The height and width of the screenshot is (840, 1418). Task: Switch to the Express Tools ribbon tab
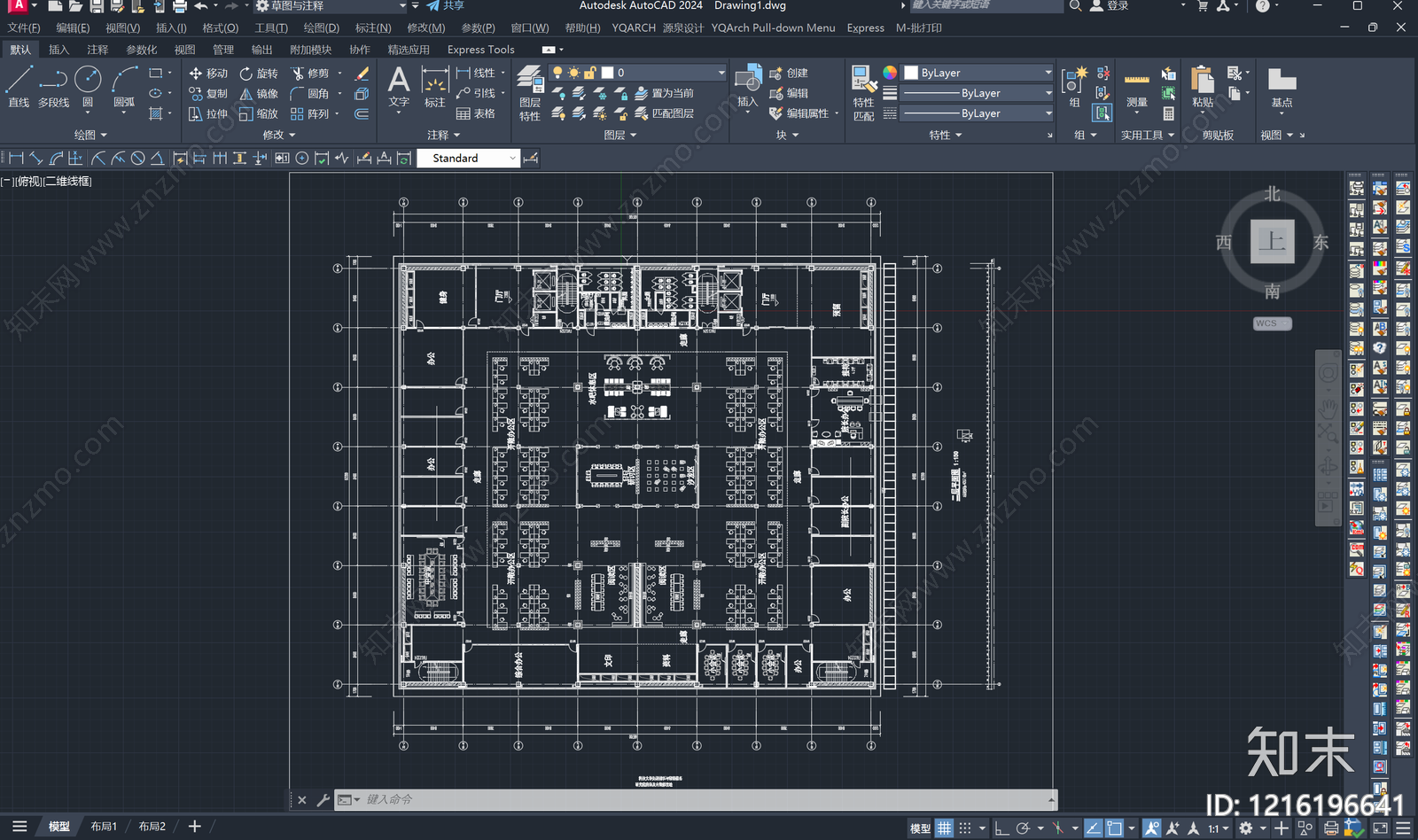[x=480, y=50]
